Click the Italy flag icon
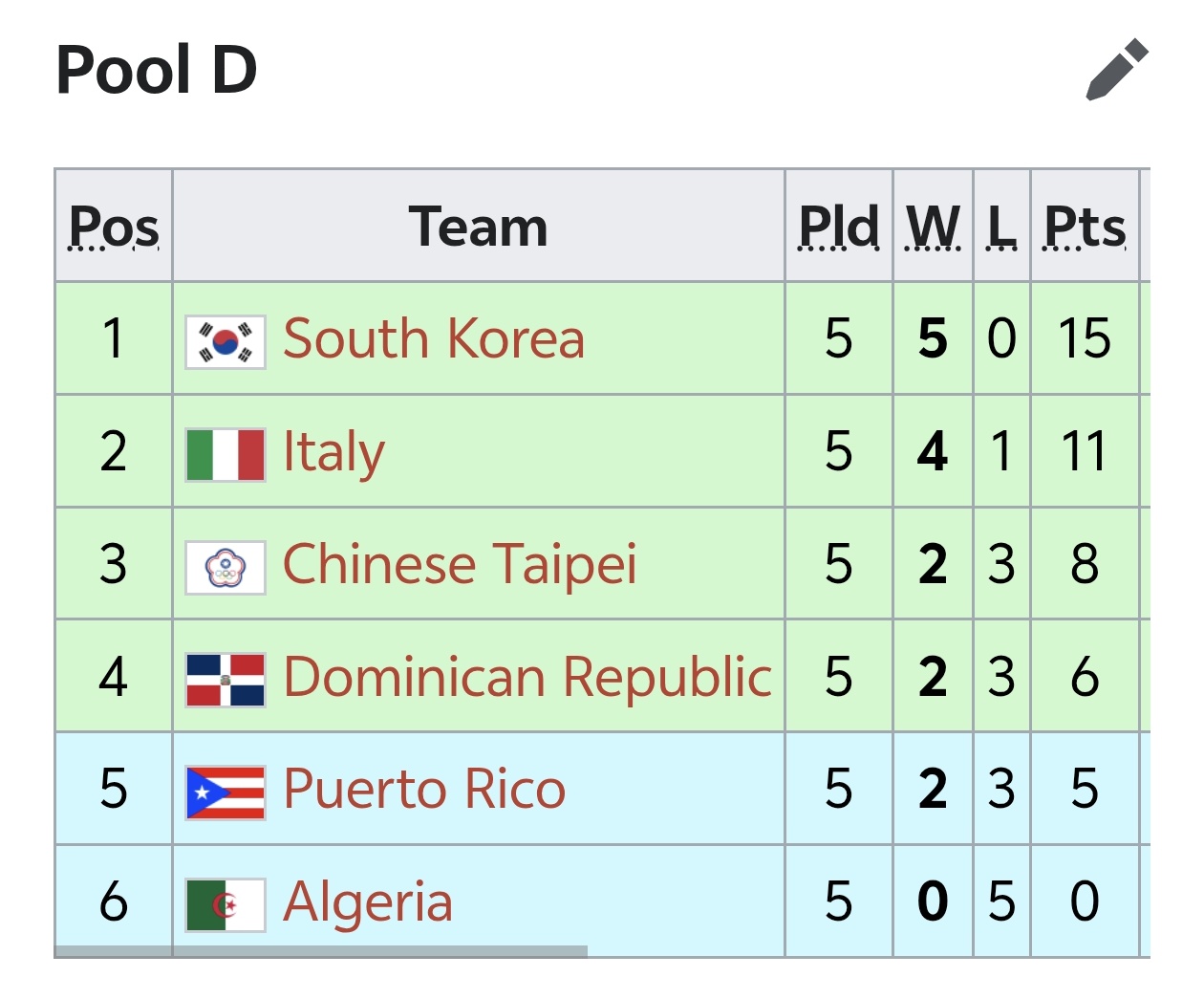Image resolution: width=1204 pixels, height=999 pixels. (226, 454)
